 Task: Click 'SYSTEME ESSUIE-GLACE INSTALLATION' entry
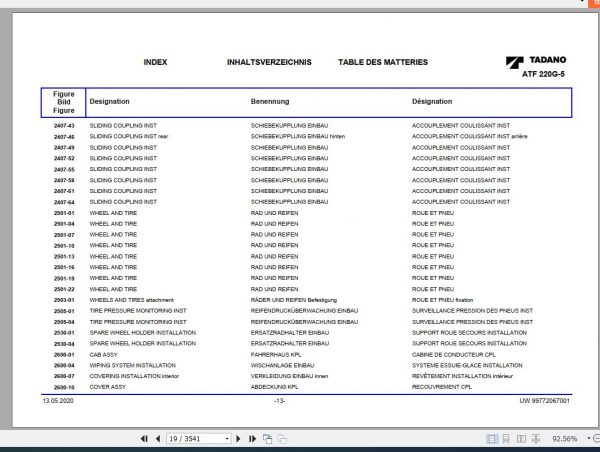(467, 366)
